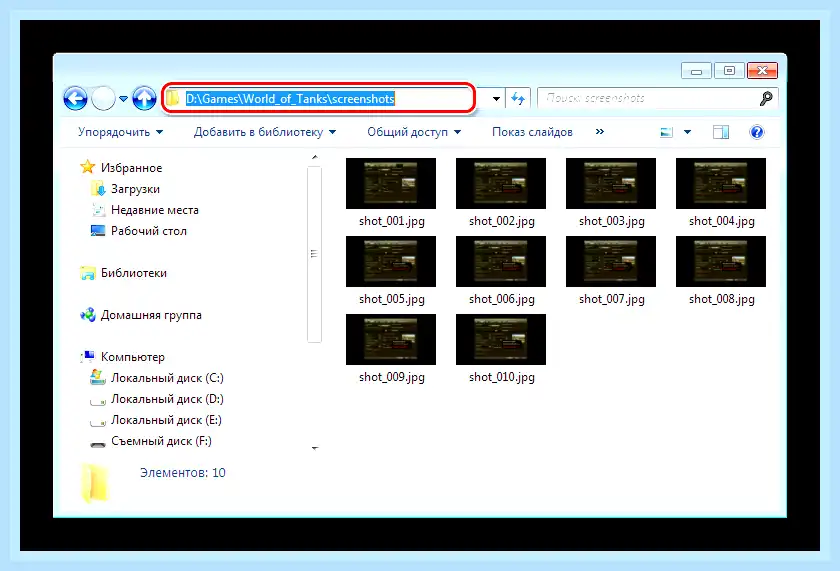Open Недавние места in favorites
The image size is (840, 571).
tap(154, 210)
